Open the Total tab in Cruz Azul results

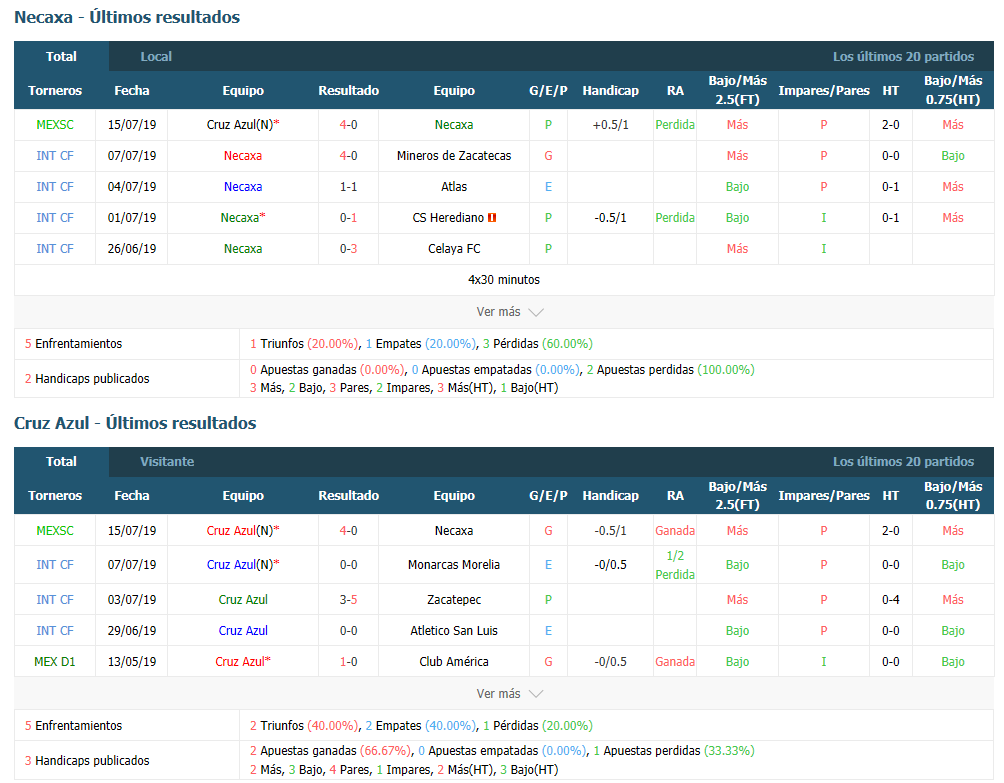click(61, 462)
